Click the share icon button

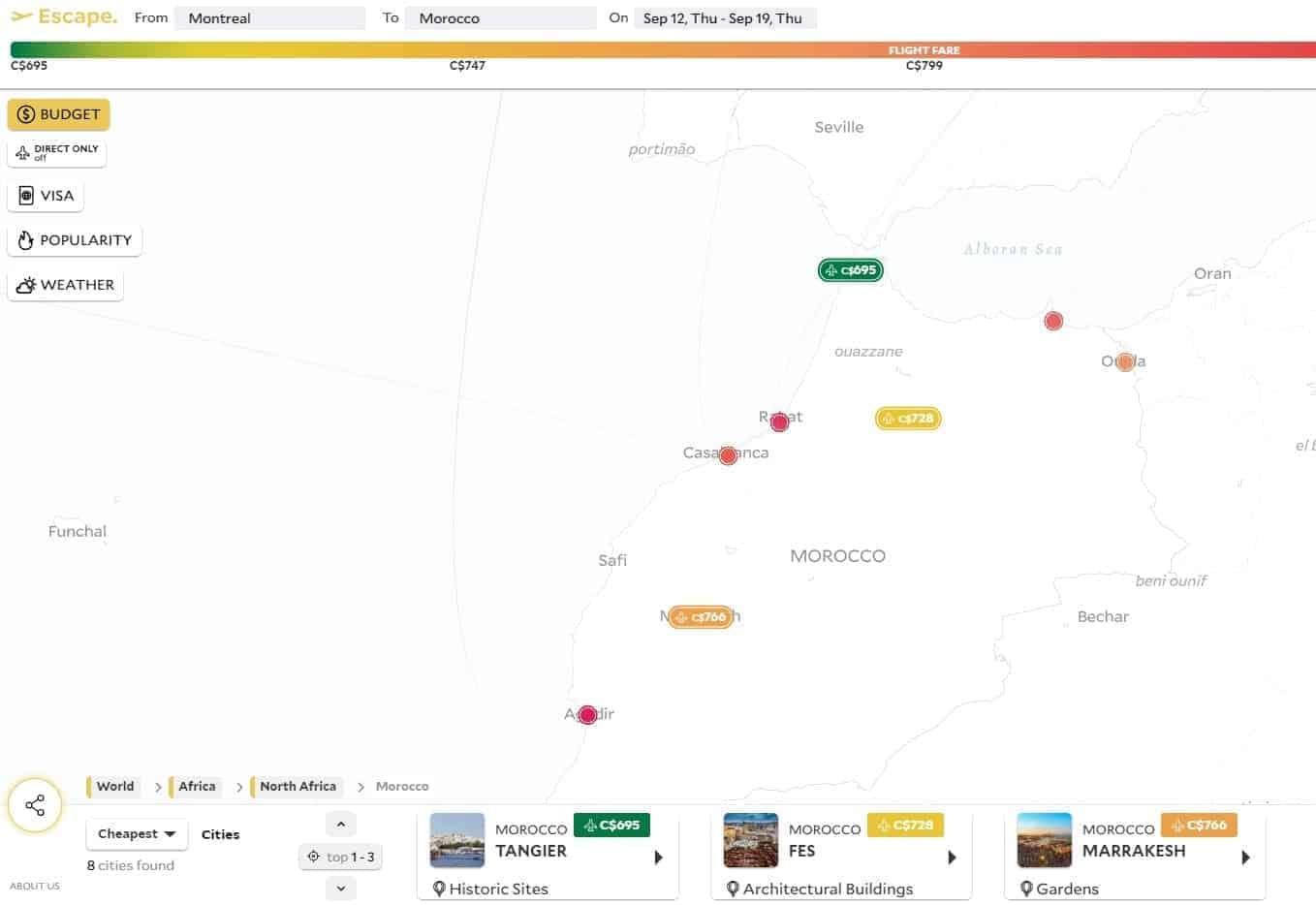pyautogui.click(x=35, y=805)
